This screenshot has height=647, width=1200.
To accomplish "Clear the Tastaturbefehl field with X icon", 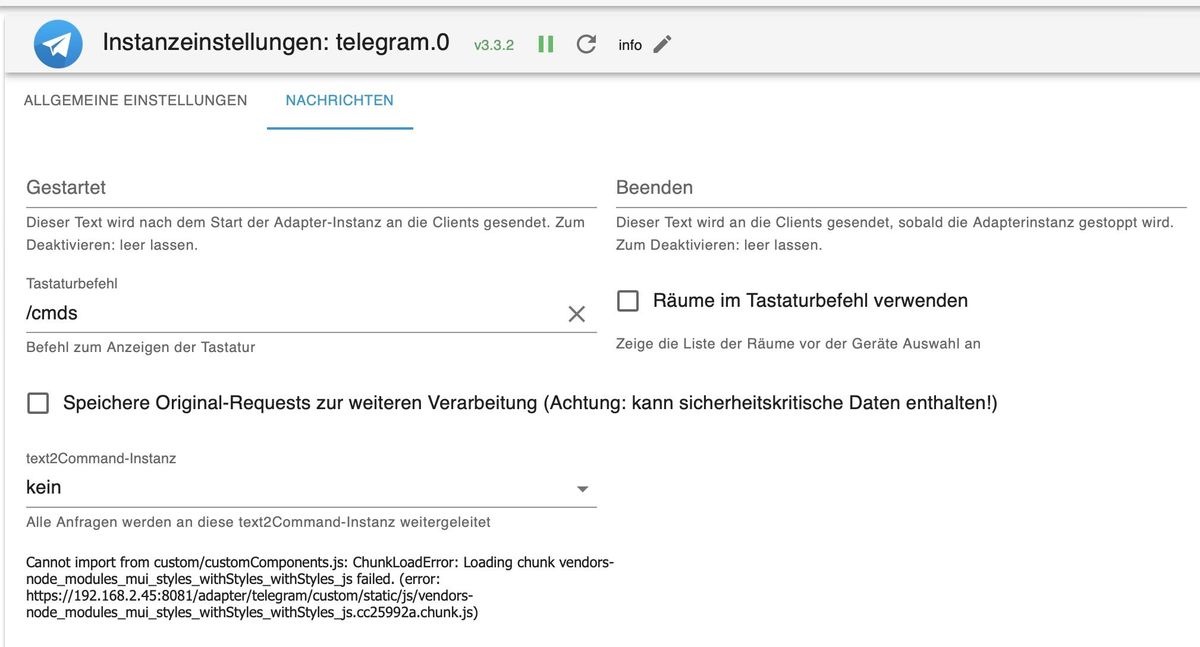I will tap(577, 314).
